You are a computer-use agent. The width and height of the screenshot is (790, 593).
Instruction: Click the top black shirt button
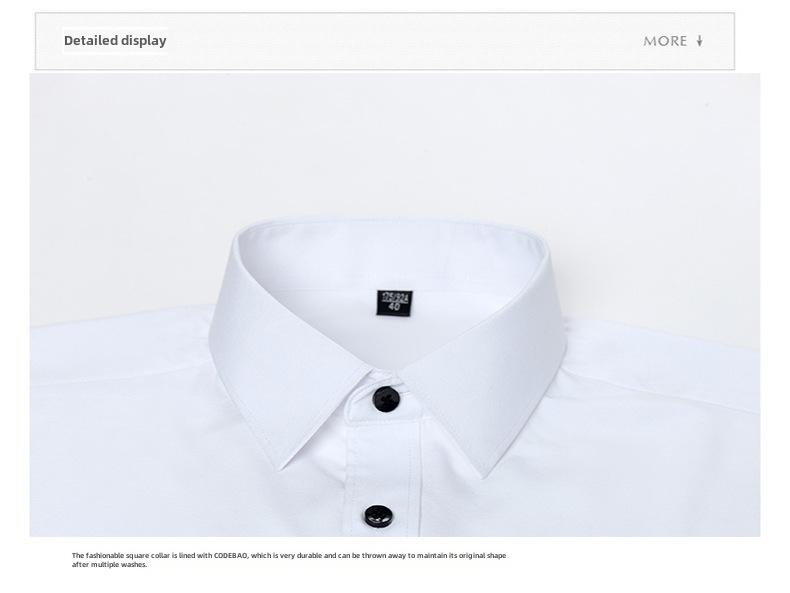pyautogui.click(x=386, y=398)
